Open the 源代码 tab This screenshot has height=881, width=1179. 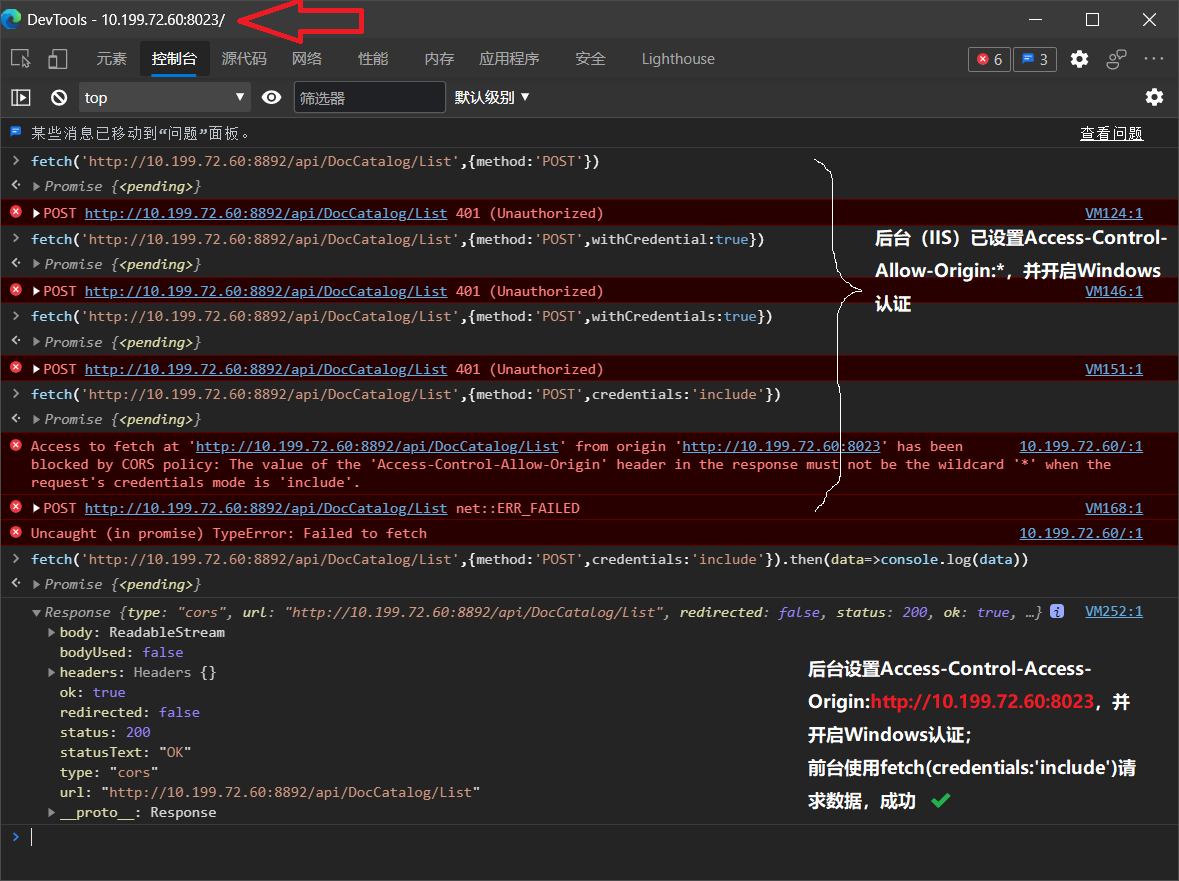point(244,59)
